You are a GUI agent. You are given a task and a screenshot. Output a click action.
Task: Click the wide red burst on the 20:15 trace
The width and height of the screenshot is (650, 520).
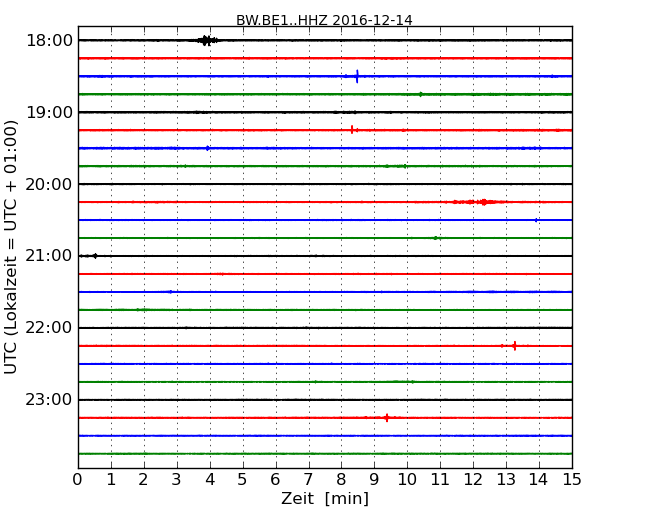(x=477, y=202)
